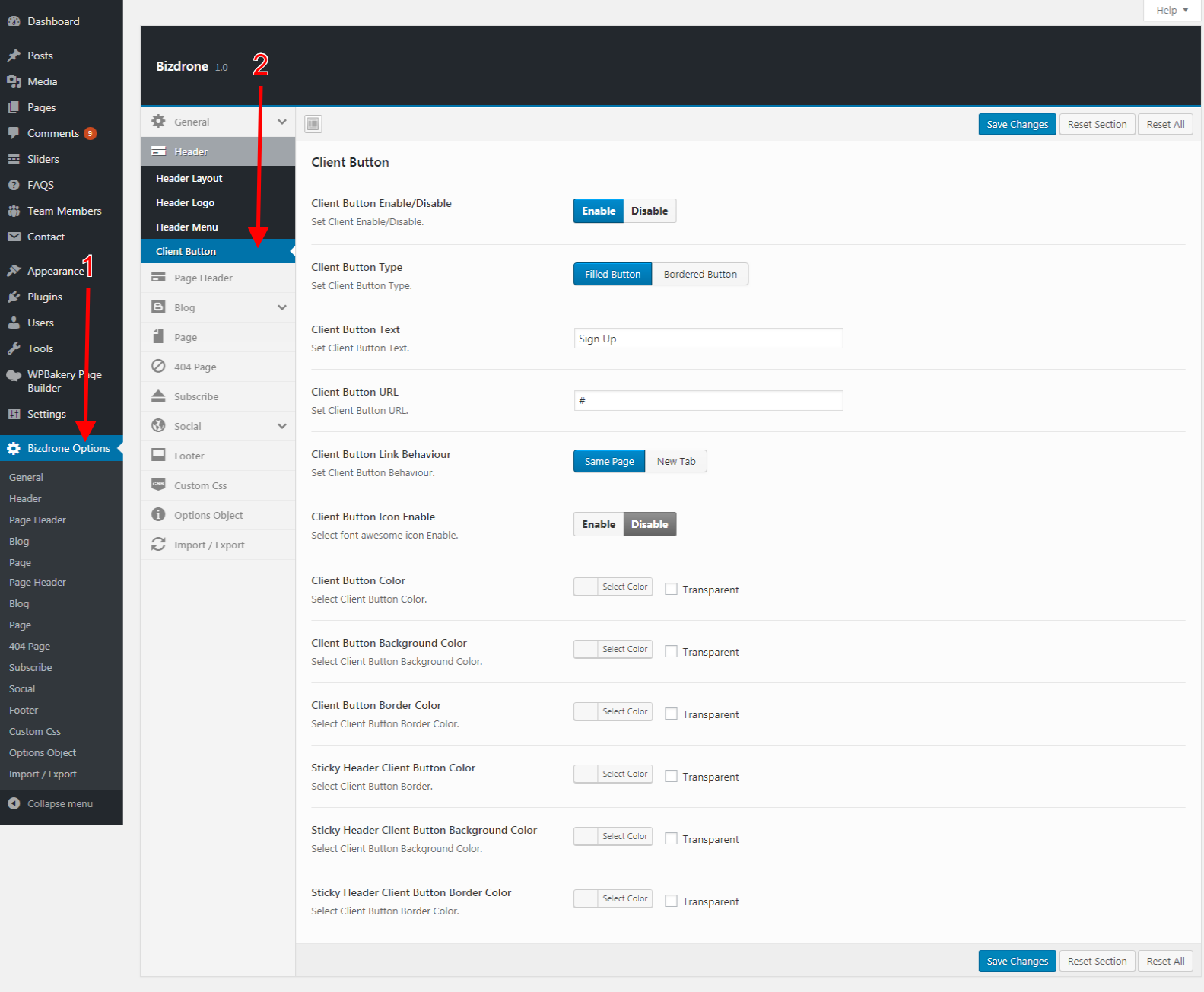The image size is (1204, 992).
Task: Click bottom Reset All button
Action: point(1165,961)
